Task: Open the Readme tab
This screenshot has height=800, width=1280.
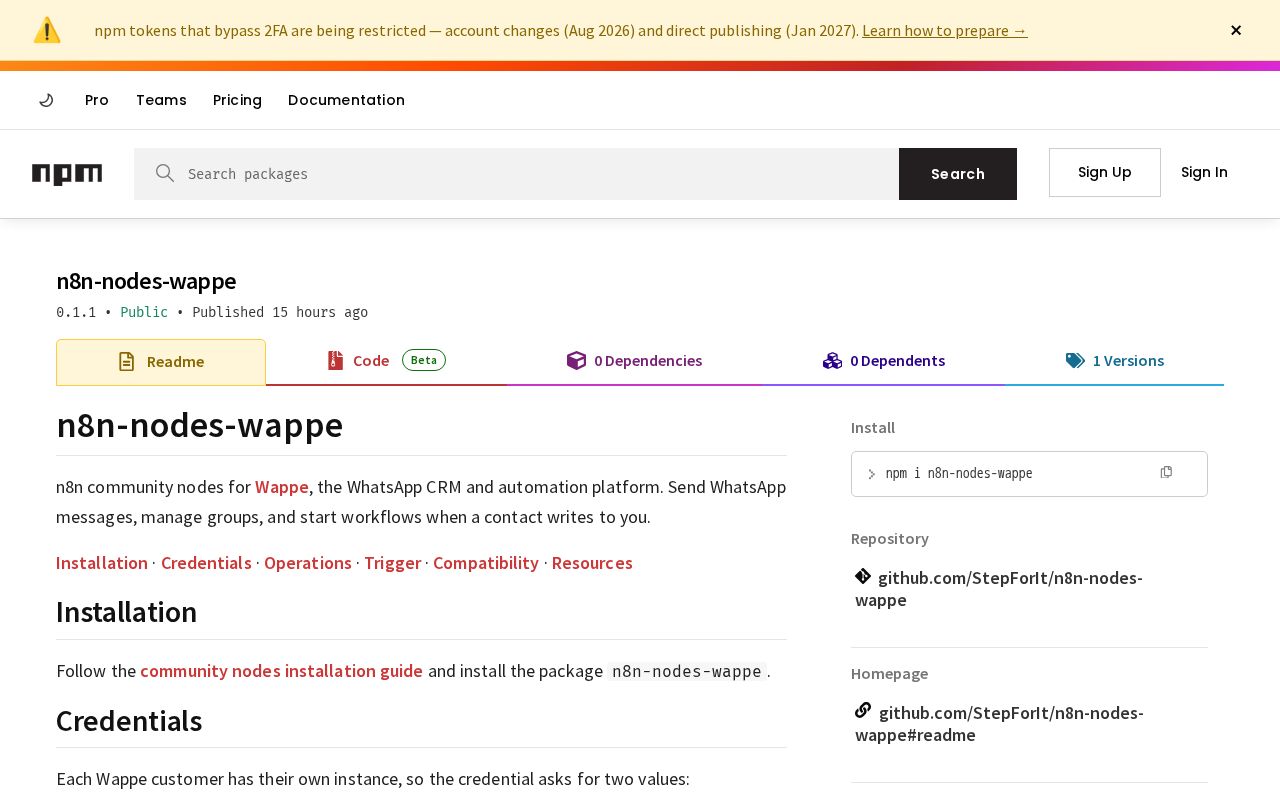Action: tap(161, 362)
